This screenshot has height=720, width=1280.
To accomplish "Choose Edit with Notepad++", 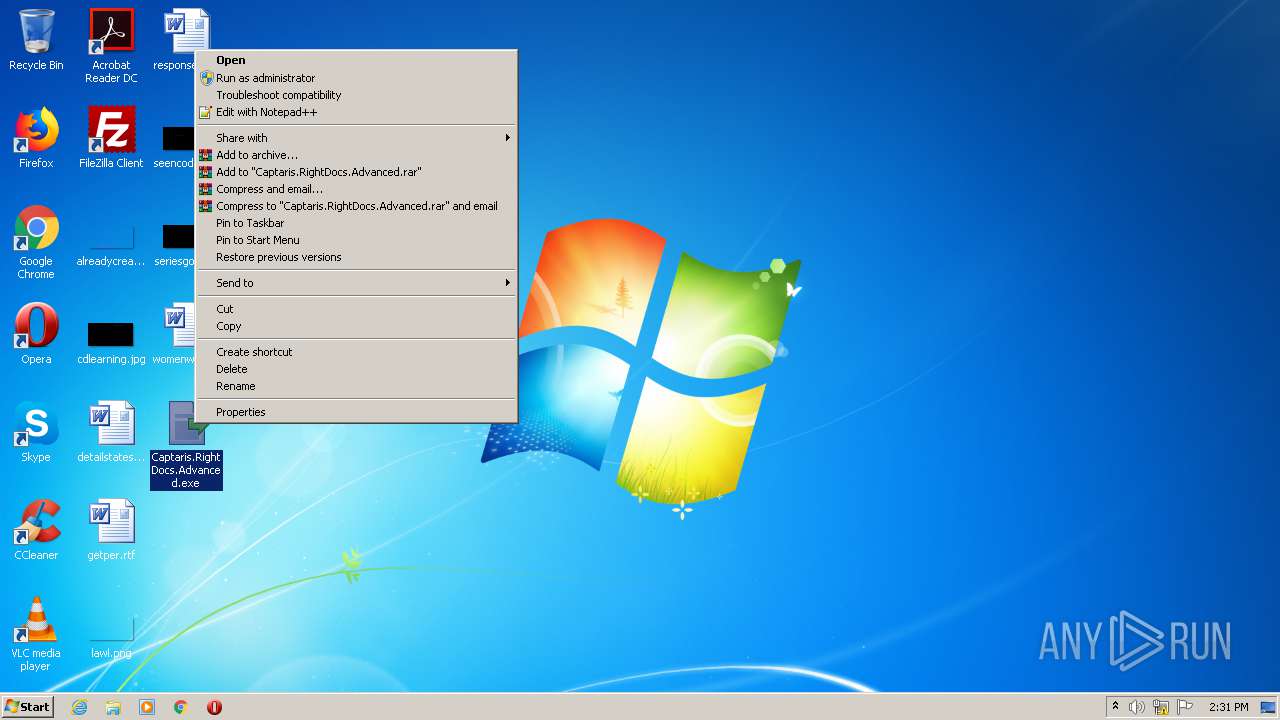I will pos(356,112).
